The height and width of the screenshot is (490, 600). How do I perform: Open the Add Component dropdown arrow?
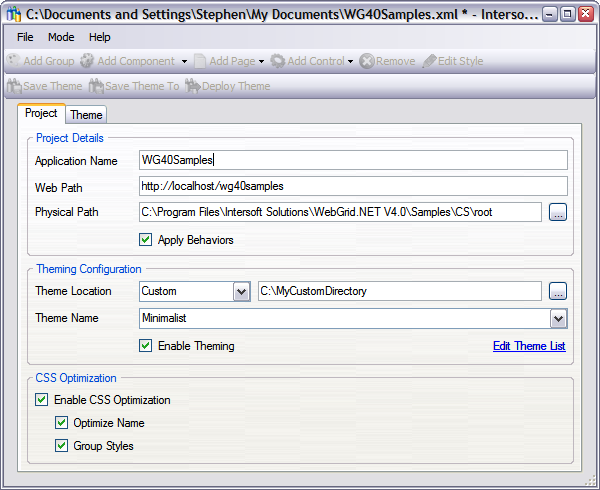(x=184, y=62)
